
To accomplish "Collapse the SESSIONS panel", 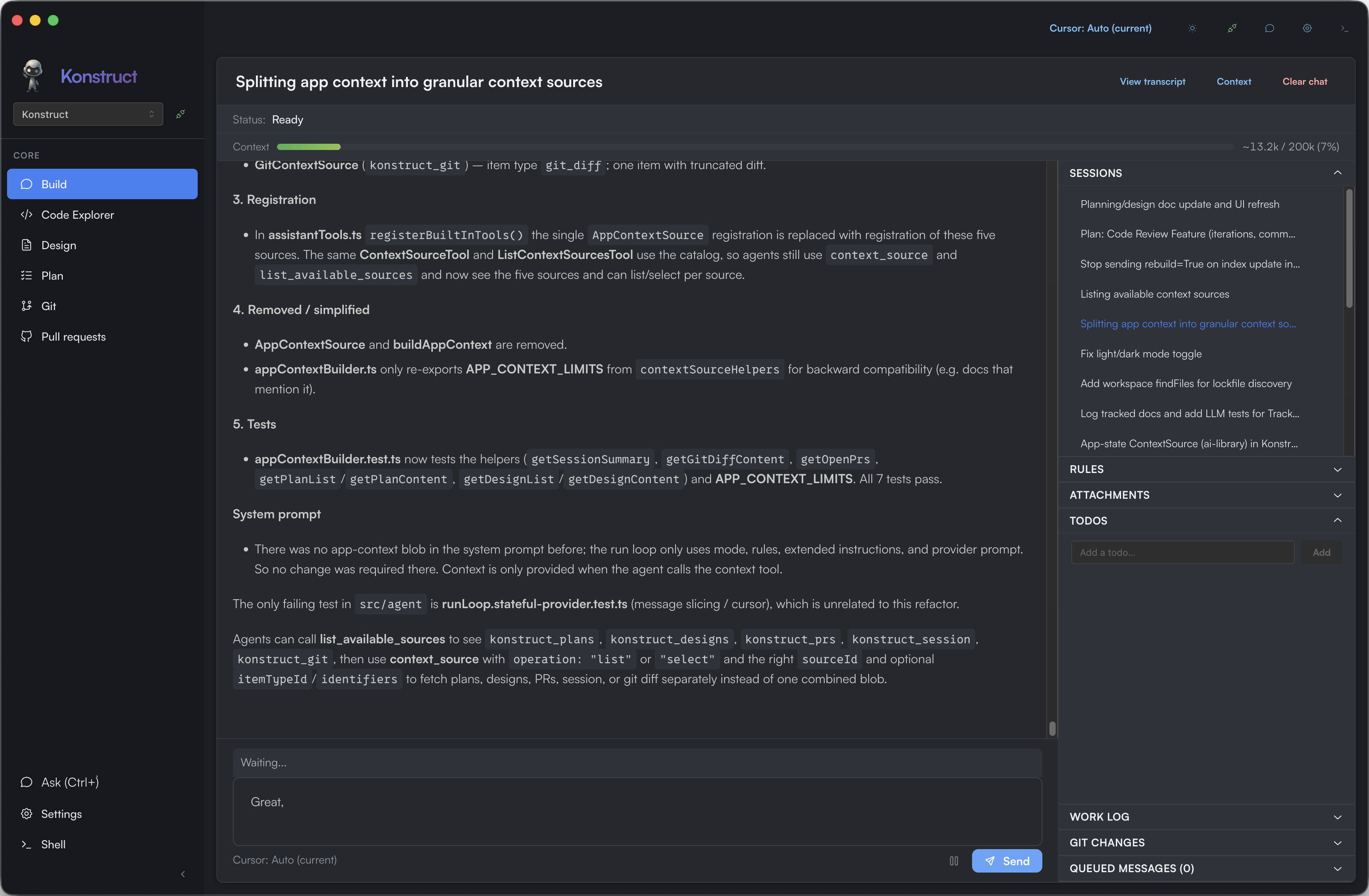I will (1337, 173).
